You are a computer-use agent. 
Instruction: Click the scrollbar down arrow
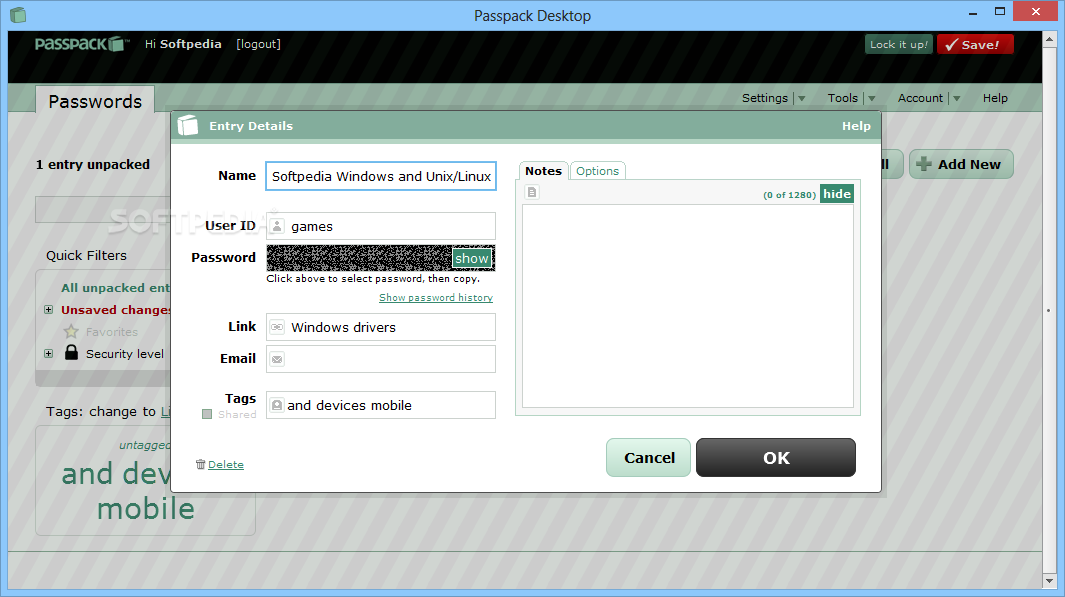(x=1049, y=581)
